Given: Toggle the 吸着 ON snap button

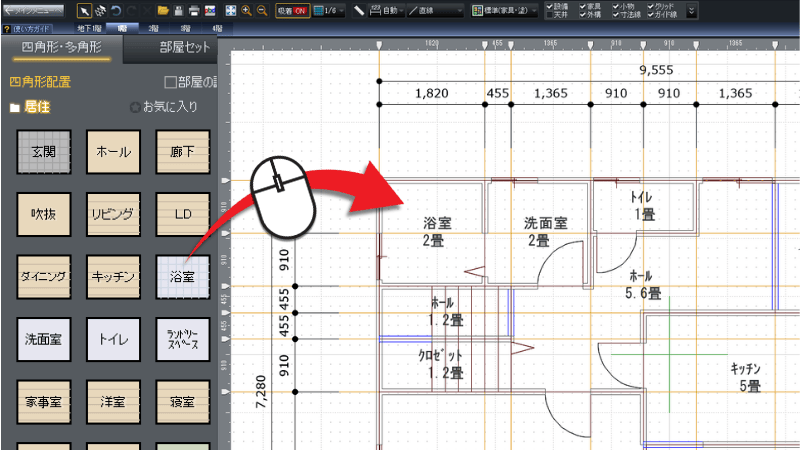Looking at the screenshot, I should point(291,10).
